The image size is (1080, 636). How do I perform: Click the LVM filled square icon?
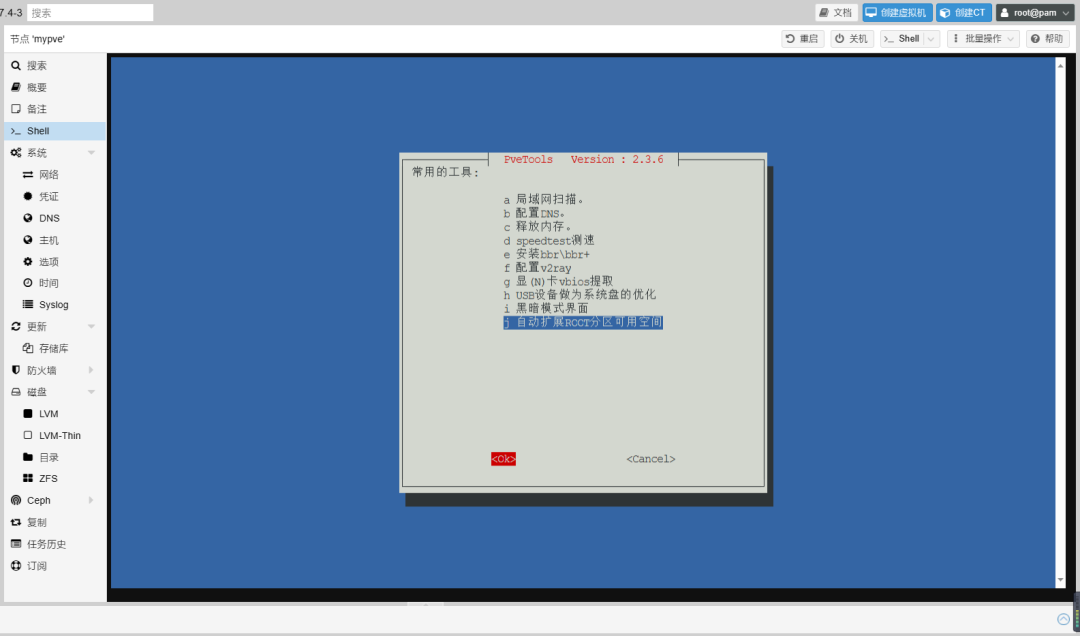click(x=28, y=413)
